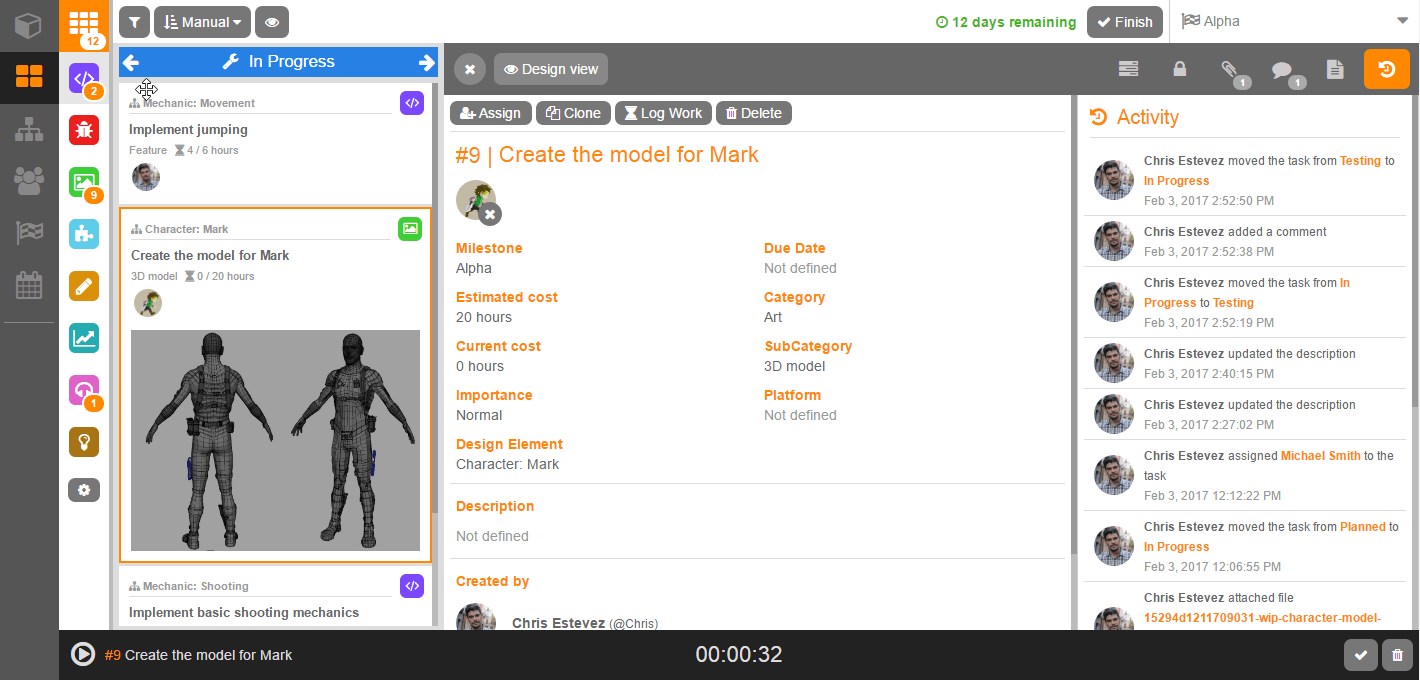Delete the timer using trash icon
Viewport: 1420px width, 680px height.
tap(1398, 655)
